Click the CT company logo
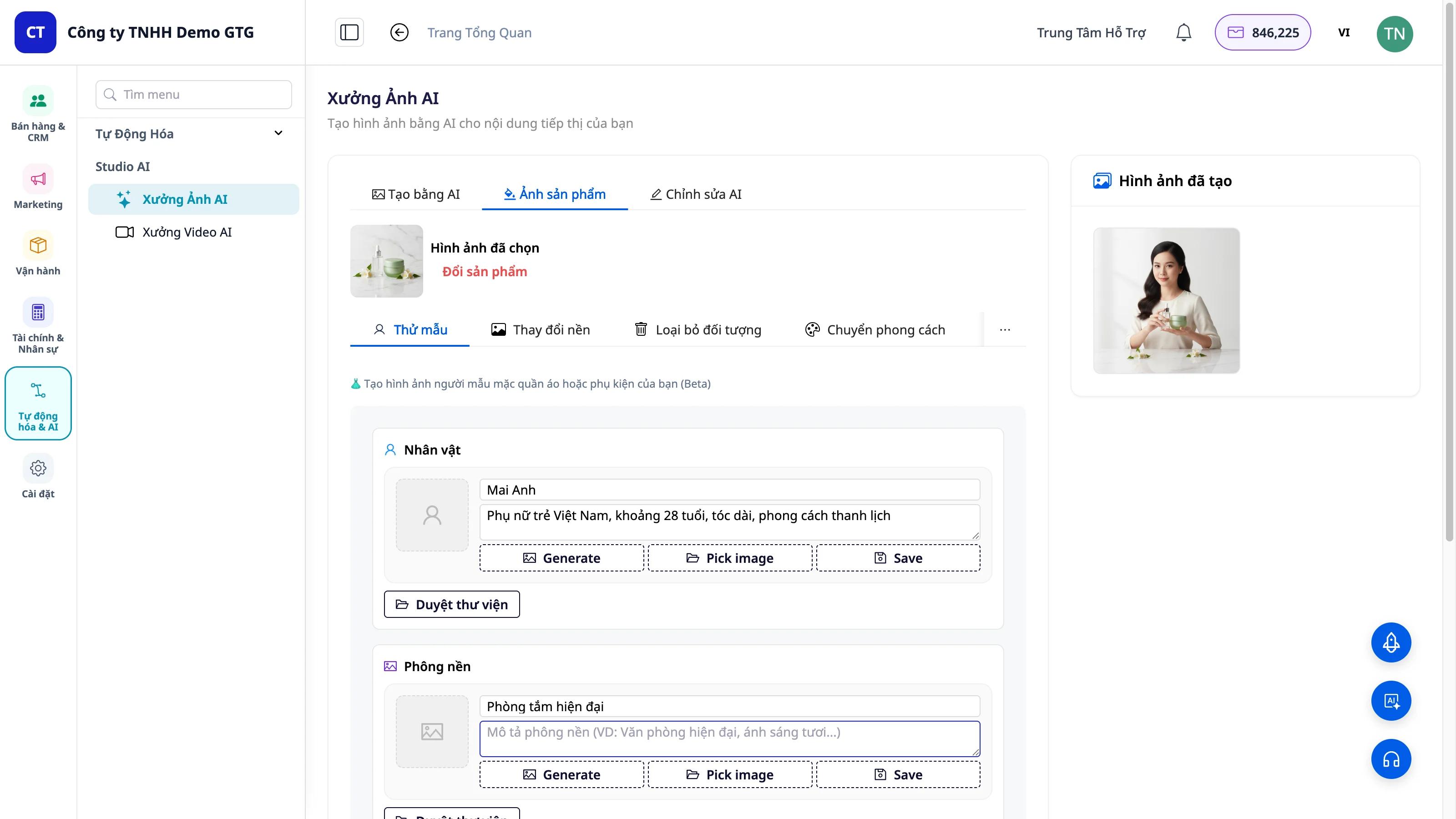This screenshot has width=1456, height=819. 35,32
